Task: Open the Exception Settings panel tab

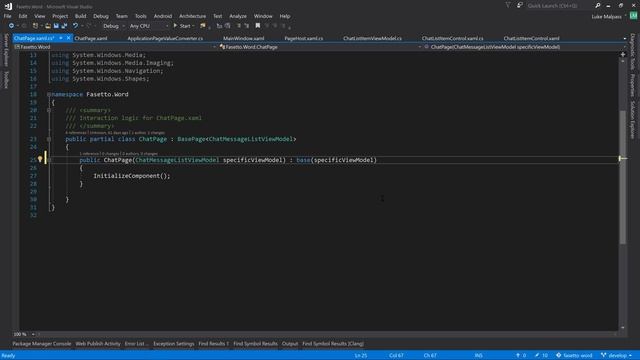Action: [x=174, y=344]
